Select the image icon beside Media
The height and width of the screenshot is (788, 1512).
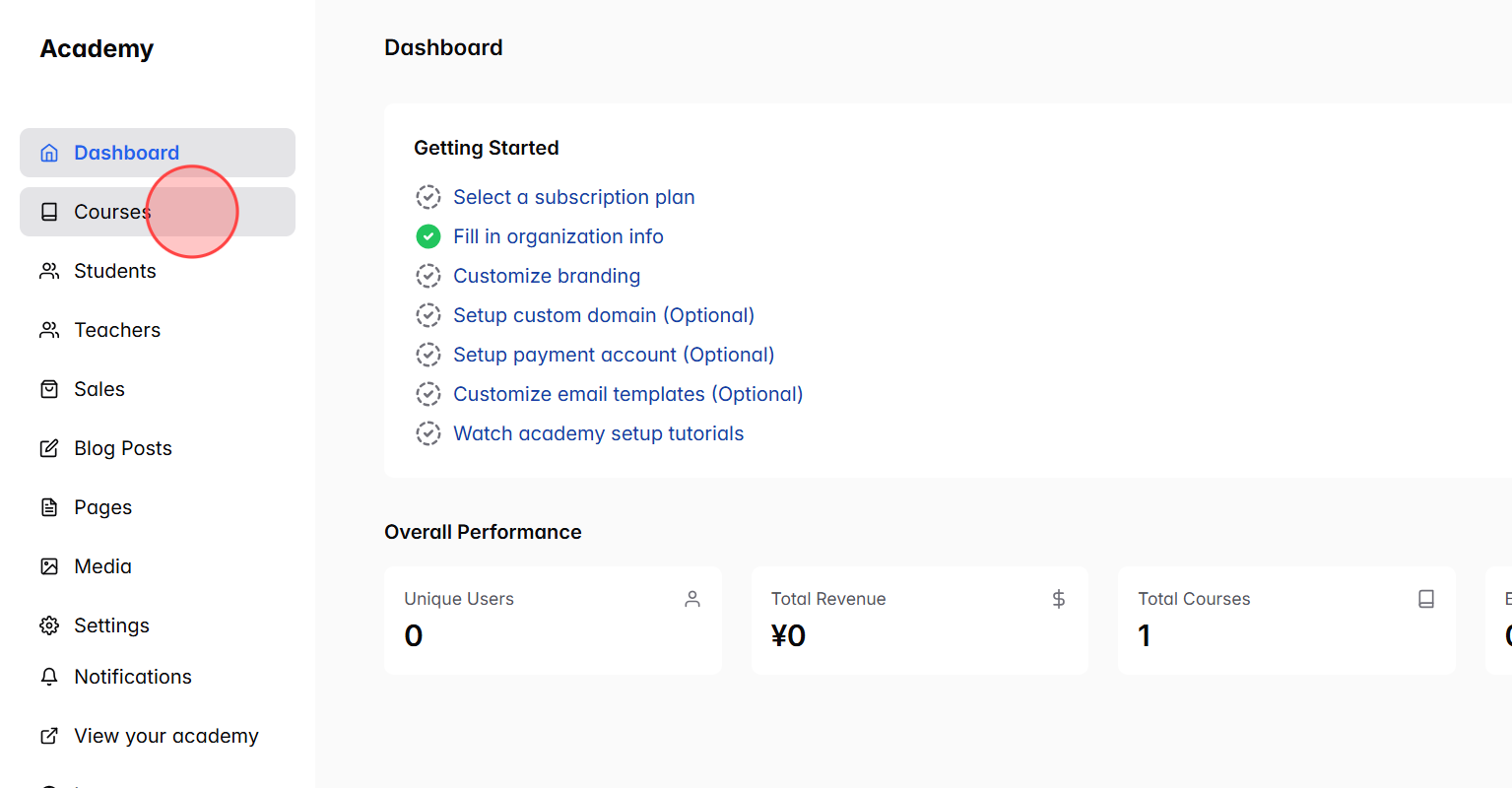coord(48,566)
